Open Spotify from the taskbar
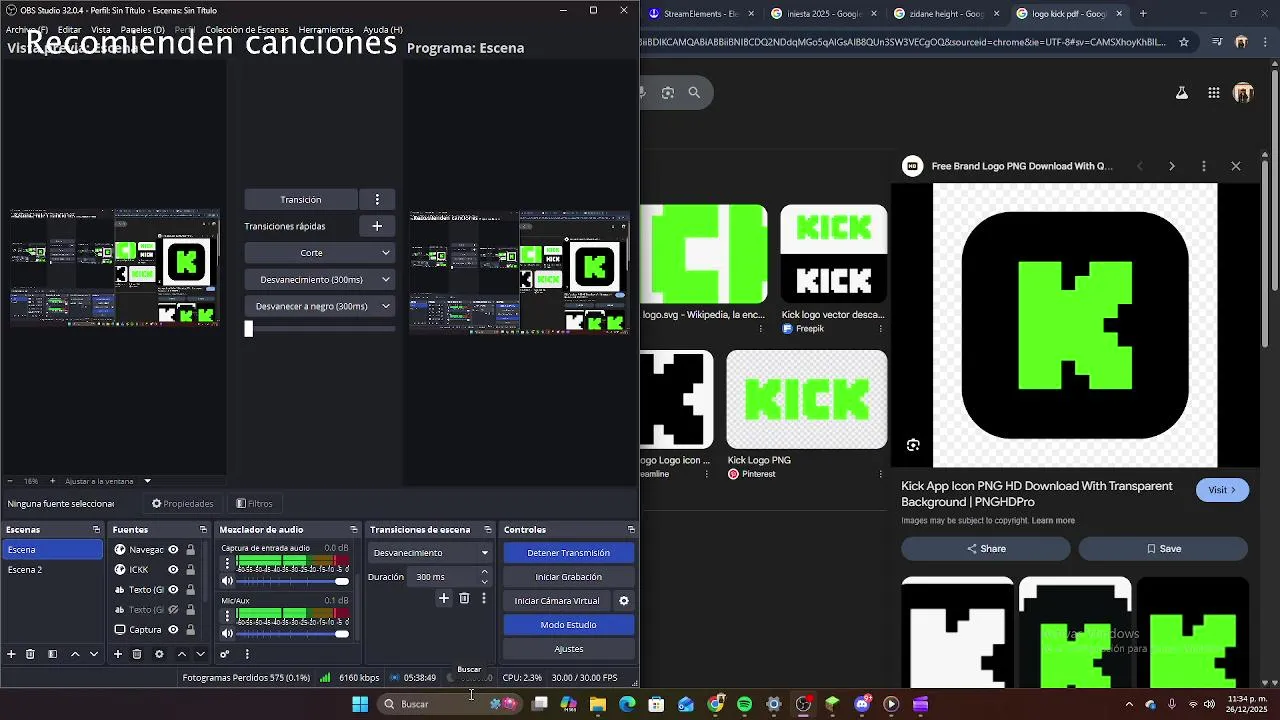 (x=745, y=704)
